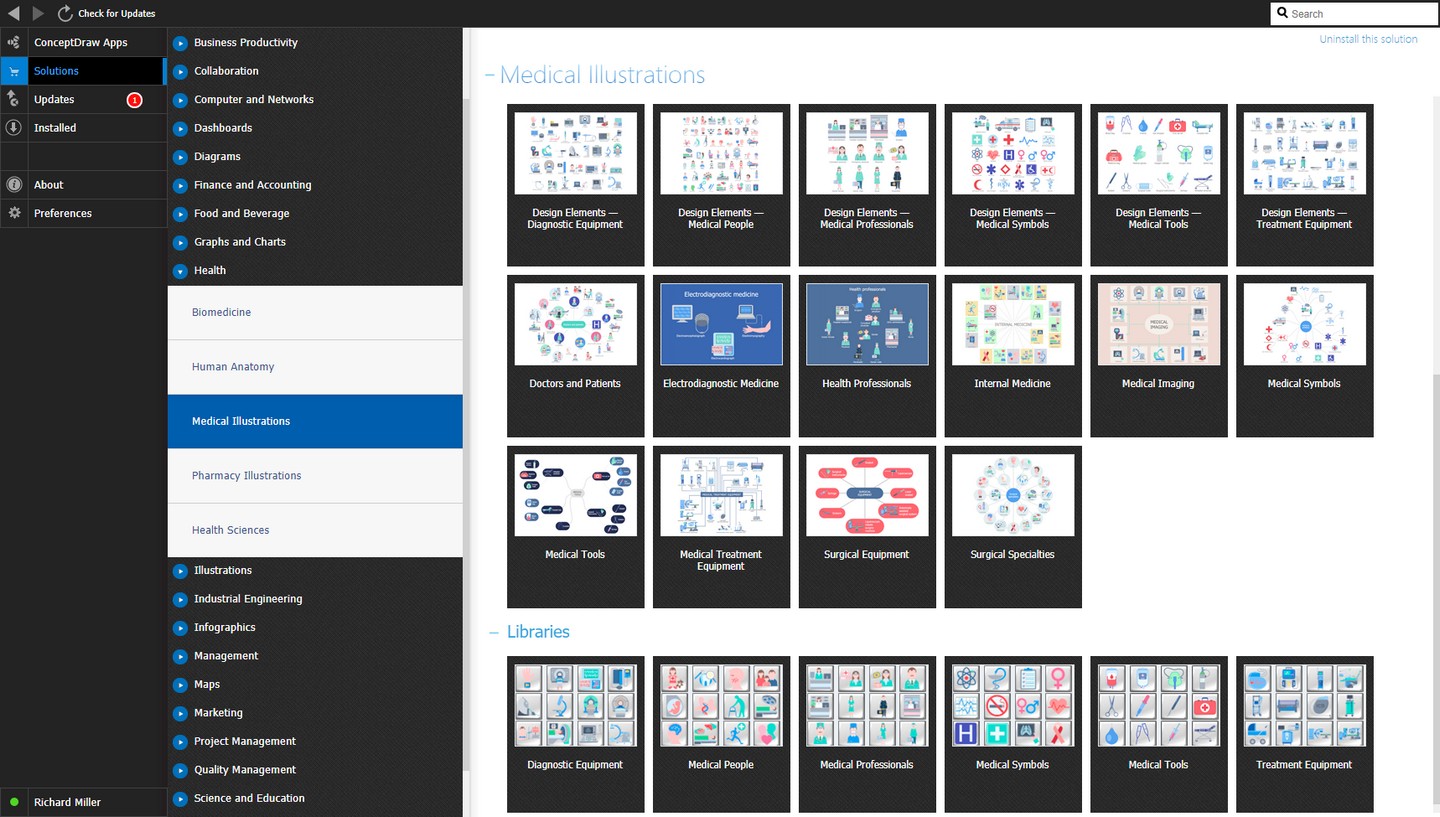Open Design Elements Medical Professionals sample

(x=867, y=185)
